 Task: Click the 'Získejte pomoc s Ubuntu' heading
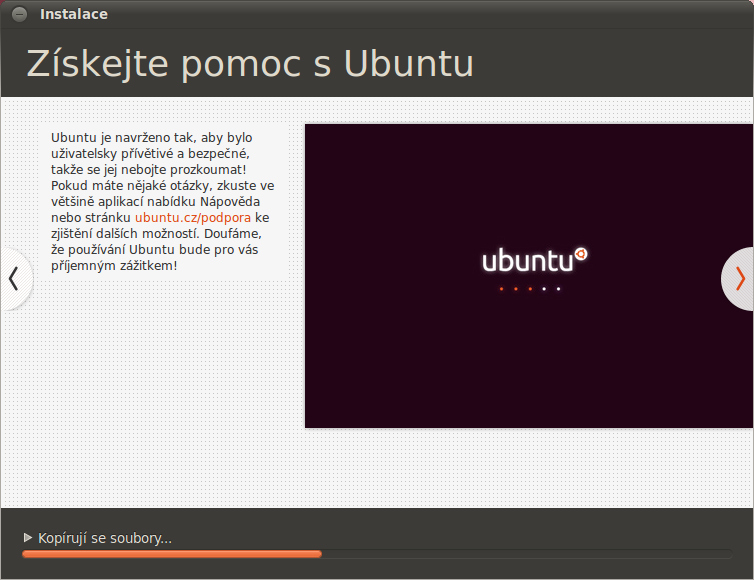tap(250, 63)
